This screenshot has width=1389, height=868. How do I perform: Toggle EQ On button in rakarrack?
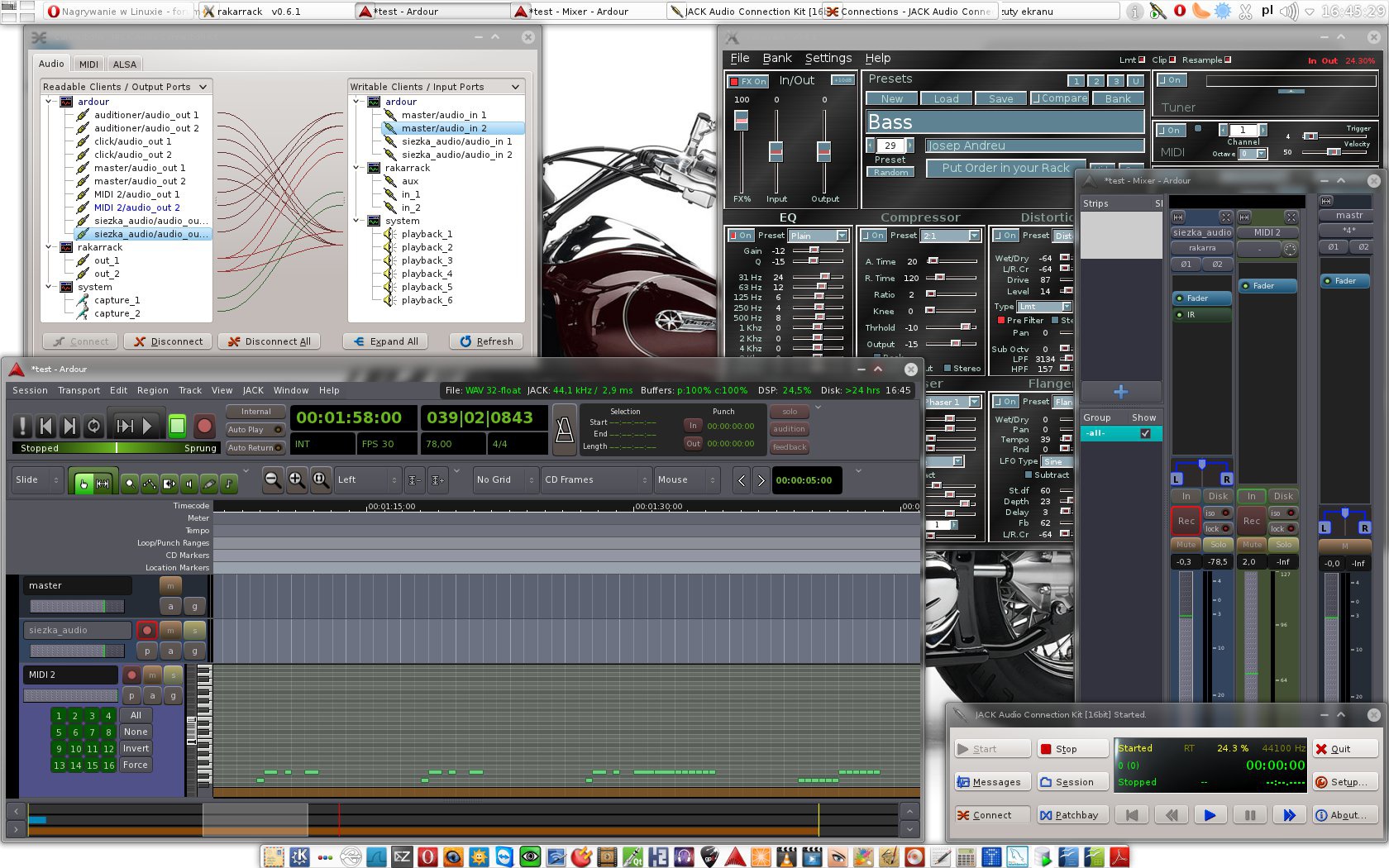740,236
